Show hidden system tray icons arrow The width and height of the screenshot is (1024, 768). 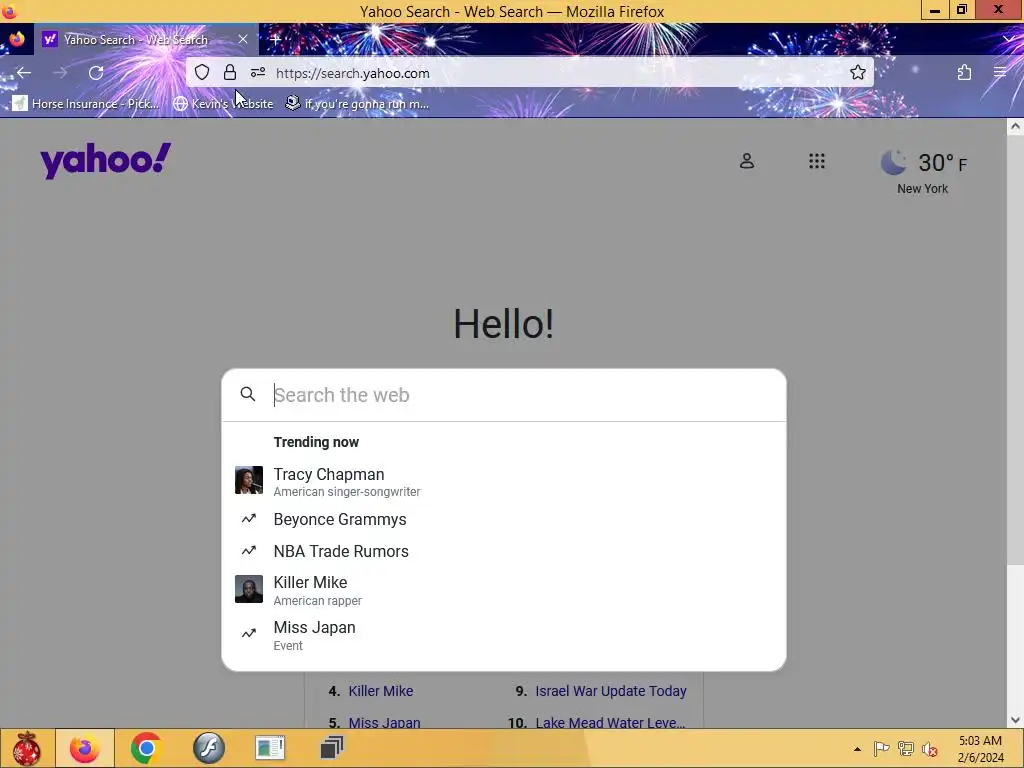[857, 749]
